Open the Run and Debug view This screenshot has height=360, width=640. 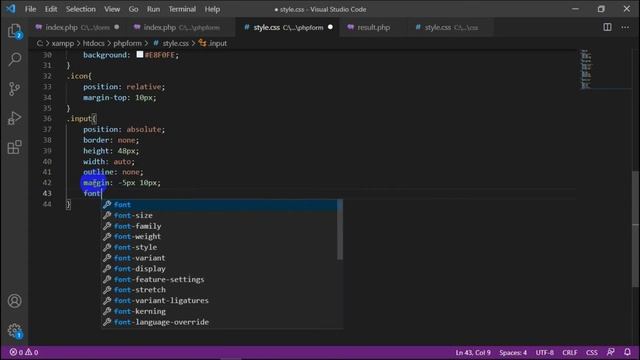[14, 118]
